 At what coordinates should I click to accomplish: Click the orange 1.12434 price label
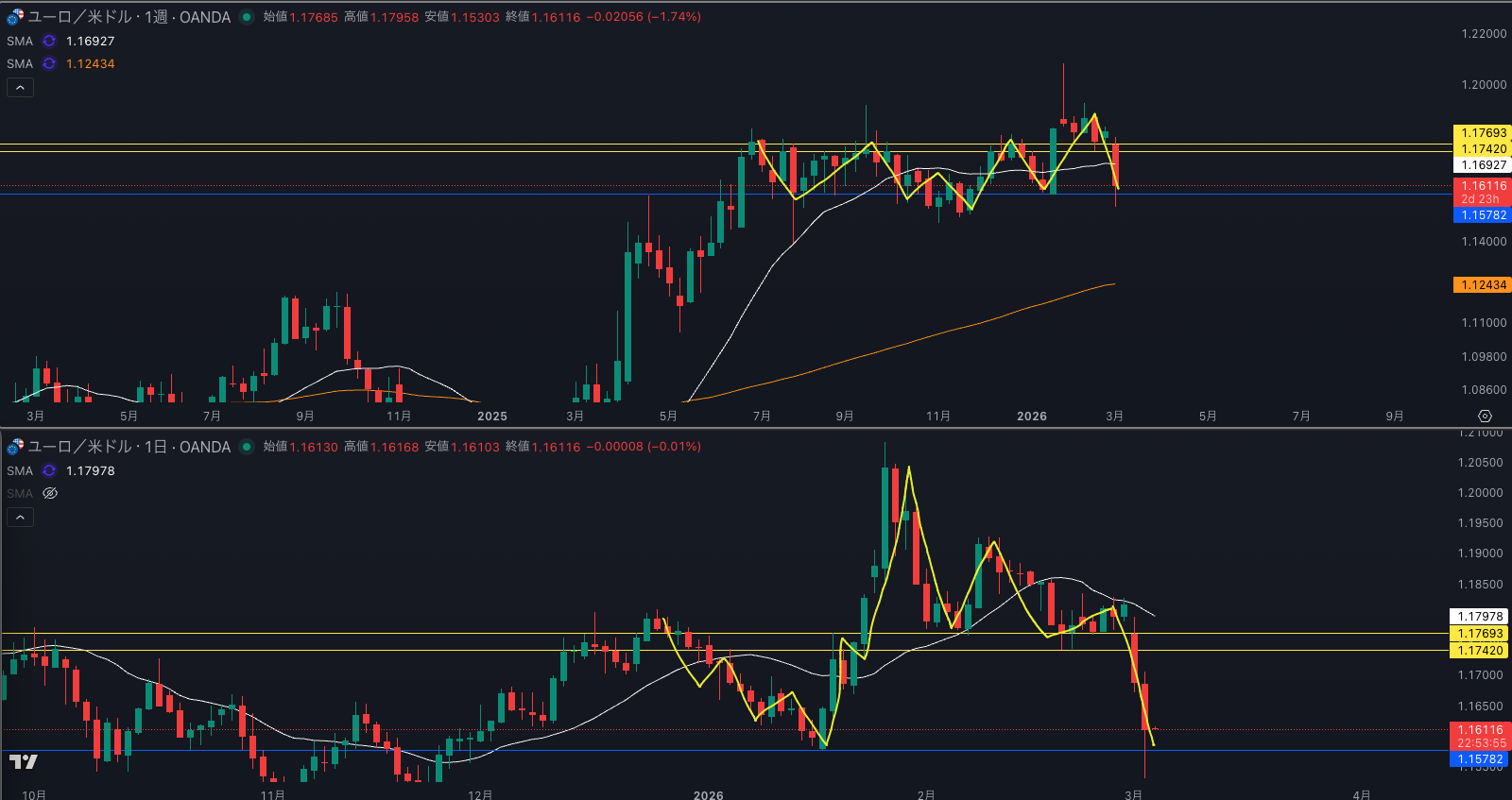[1482, 285]
